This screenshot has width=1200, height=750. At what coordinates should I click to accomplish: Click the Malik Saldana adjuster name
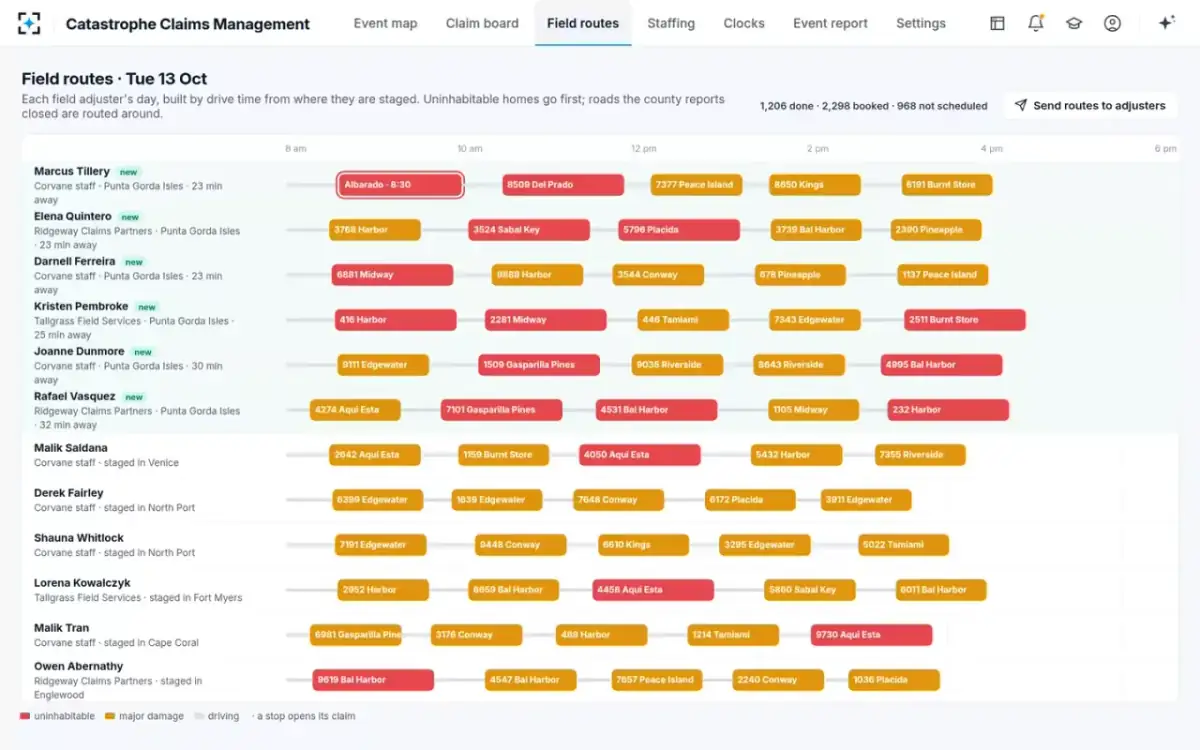tap(71, 448)
